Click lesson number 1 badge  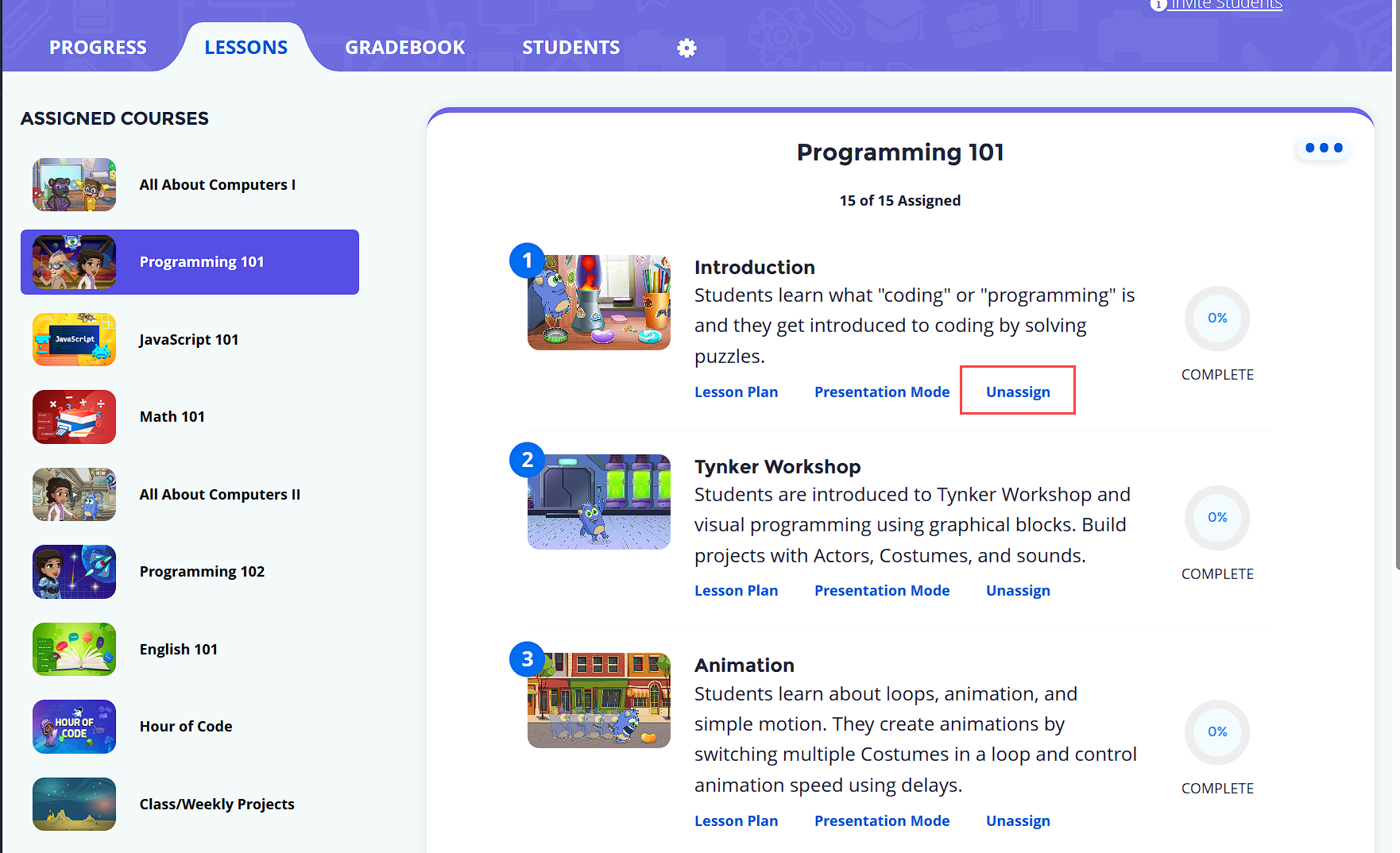(527, 261)
